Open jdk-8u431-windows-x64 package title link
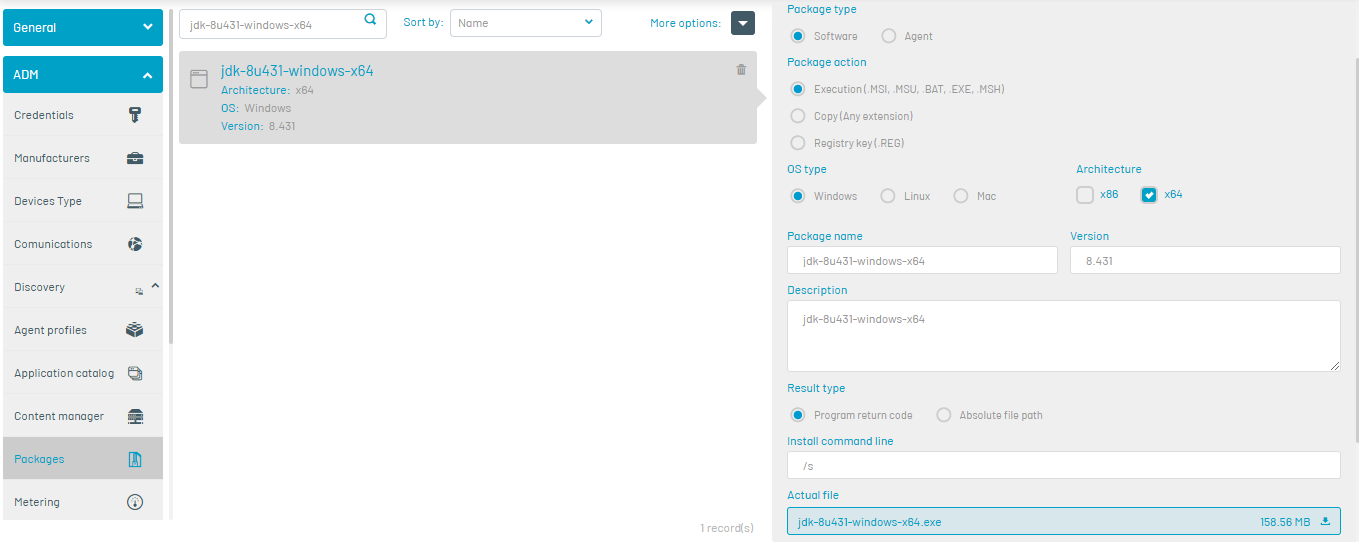The image size is (1359, 549). point(297,71)
